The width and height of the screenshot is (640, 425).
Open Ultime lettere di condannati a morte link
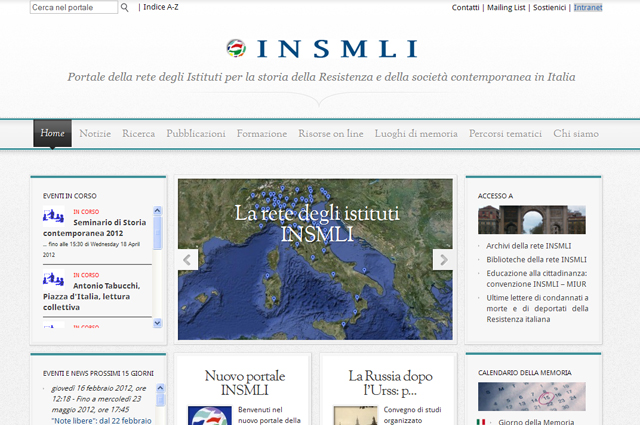(x=537, y=308)
